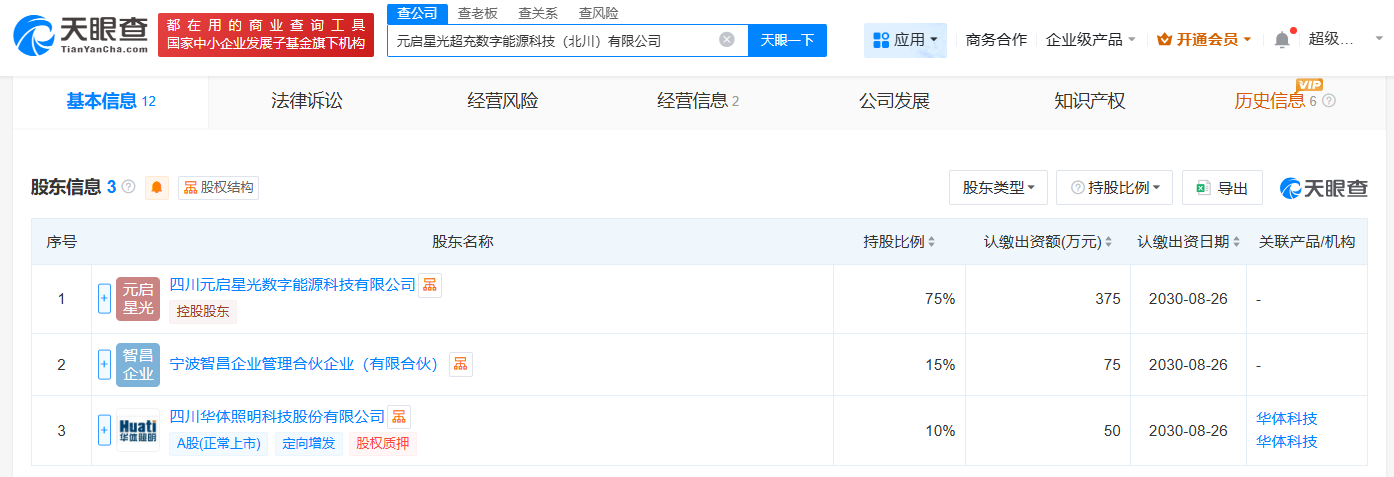Click the help question mark beside 股东信息
This screenshot has height=477, width=1394.
pyautogui.click(x=129, y=187)
